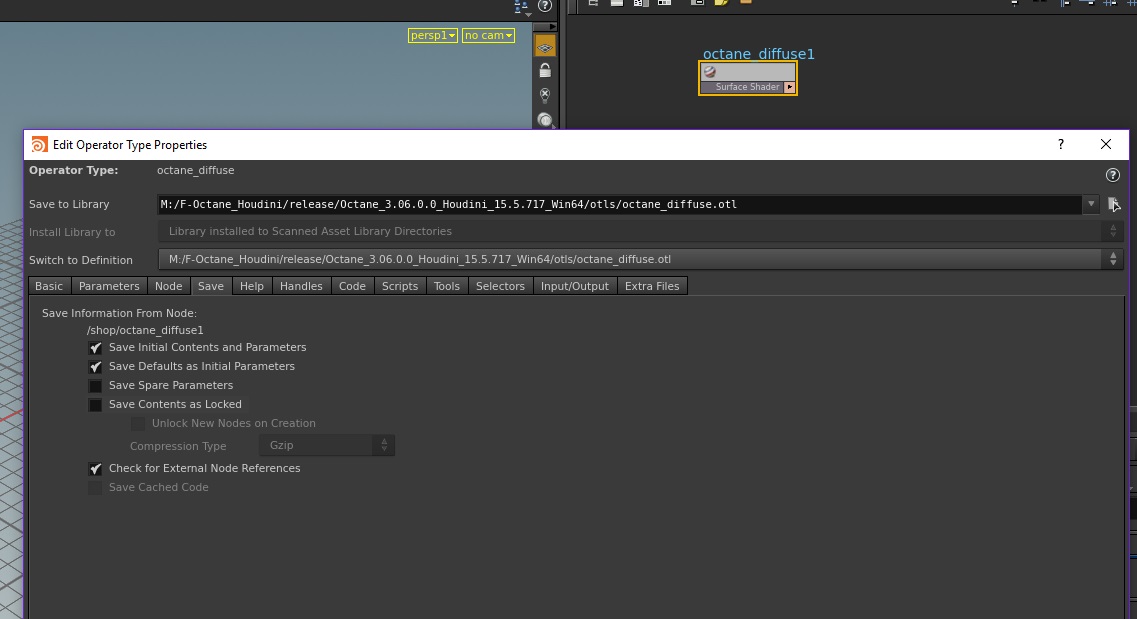Expand the viewport toolbar collapse arrow

pos(545,27)
